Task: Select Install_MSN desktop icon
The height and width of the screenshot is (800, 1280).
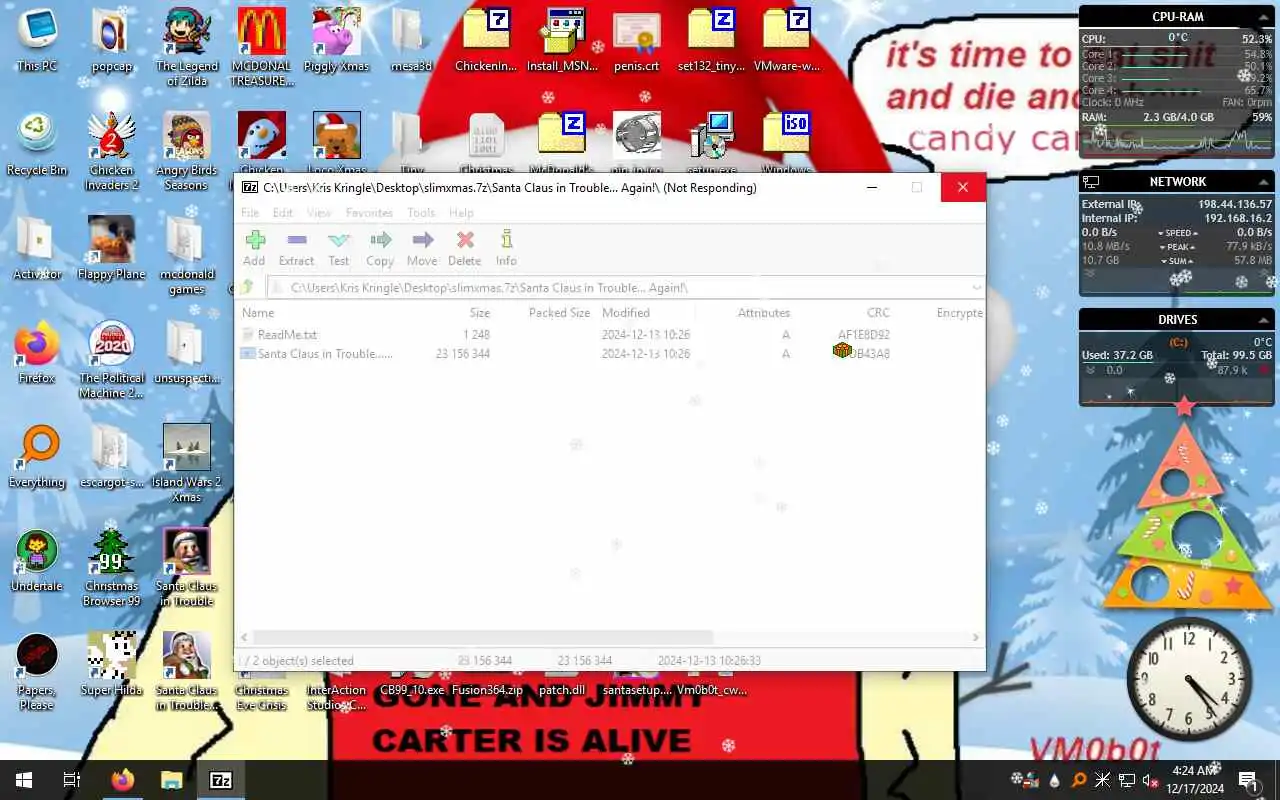Action: click(562, 41)
